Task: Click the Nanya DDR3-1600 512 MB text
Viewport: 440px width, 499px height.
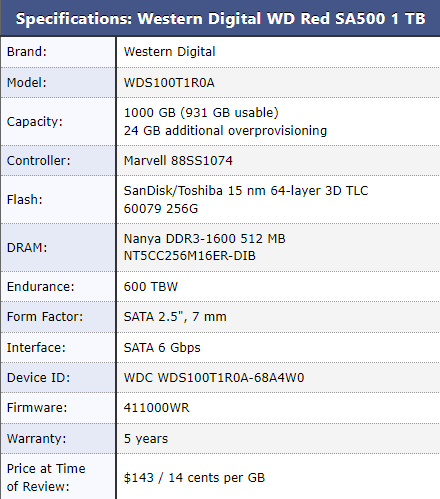Action: click(204, 239)
